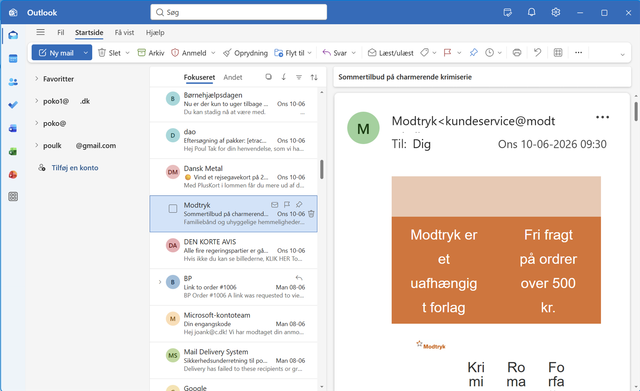Open More apps grid in sidebar
640x391 pixels.
tap(13, 197)
